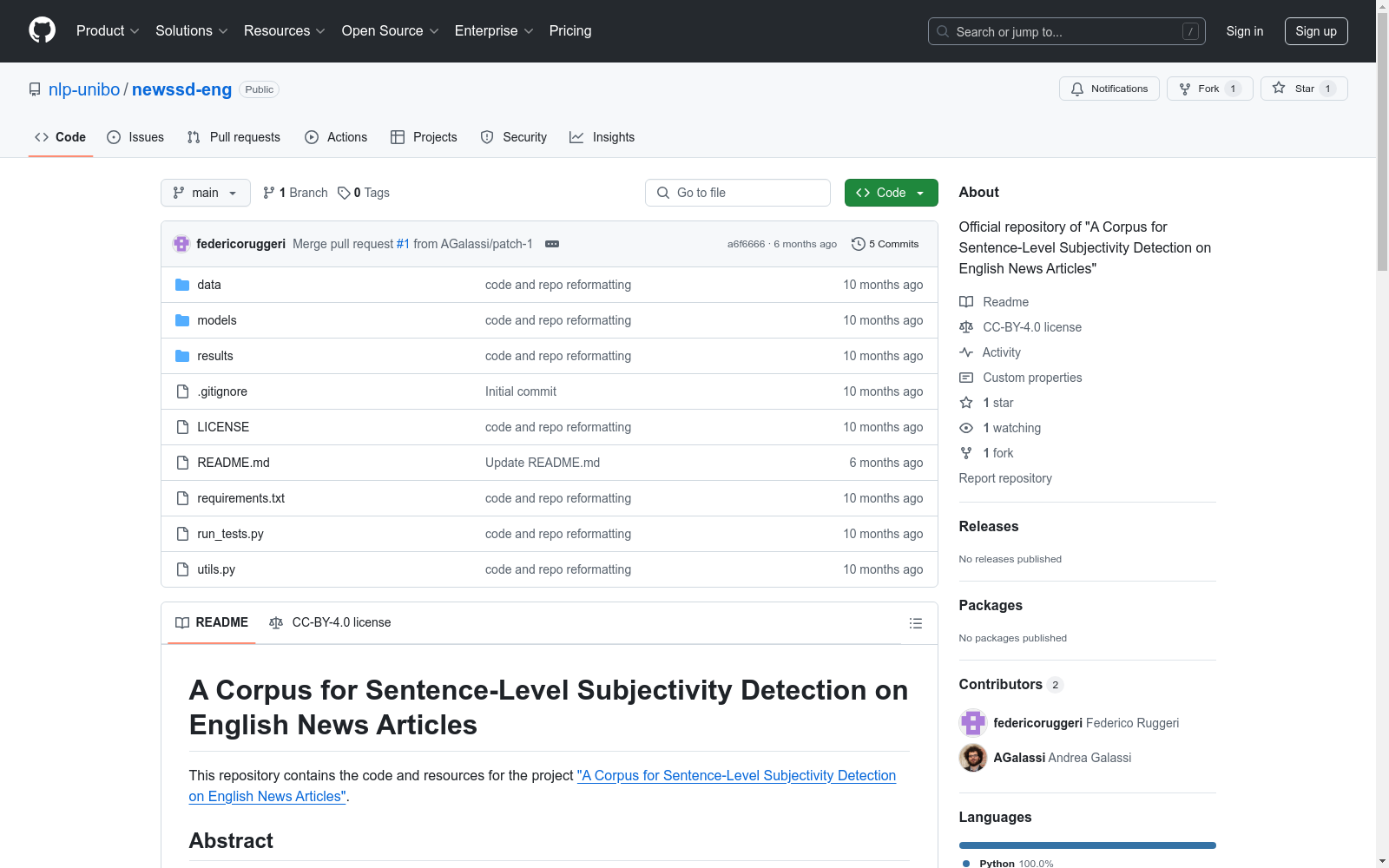Select the README tab in file viewer
Viewport: 1389px width, 868px height.
click(212, 622)
